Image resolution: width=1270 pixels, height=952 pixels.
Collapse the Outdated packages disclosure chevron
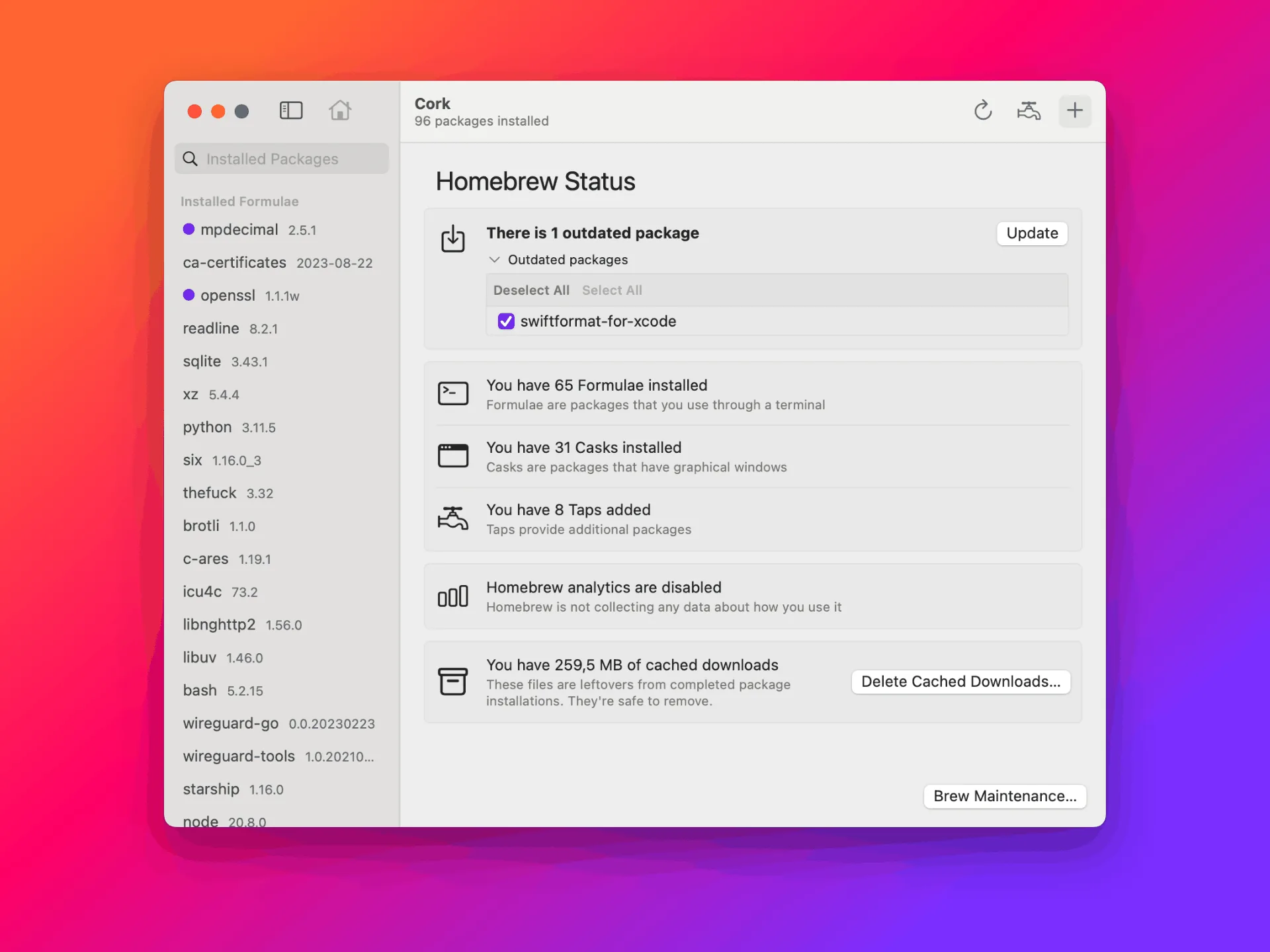[x=494, y=260]
